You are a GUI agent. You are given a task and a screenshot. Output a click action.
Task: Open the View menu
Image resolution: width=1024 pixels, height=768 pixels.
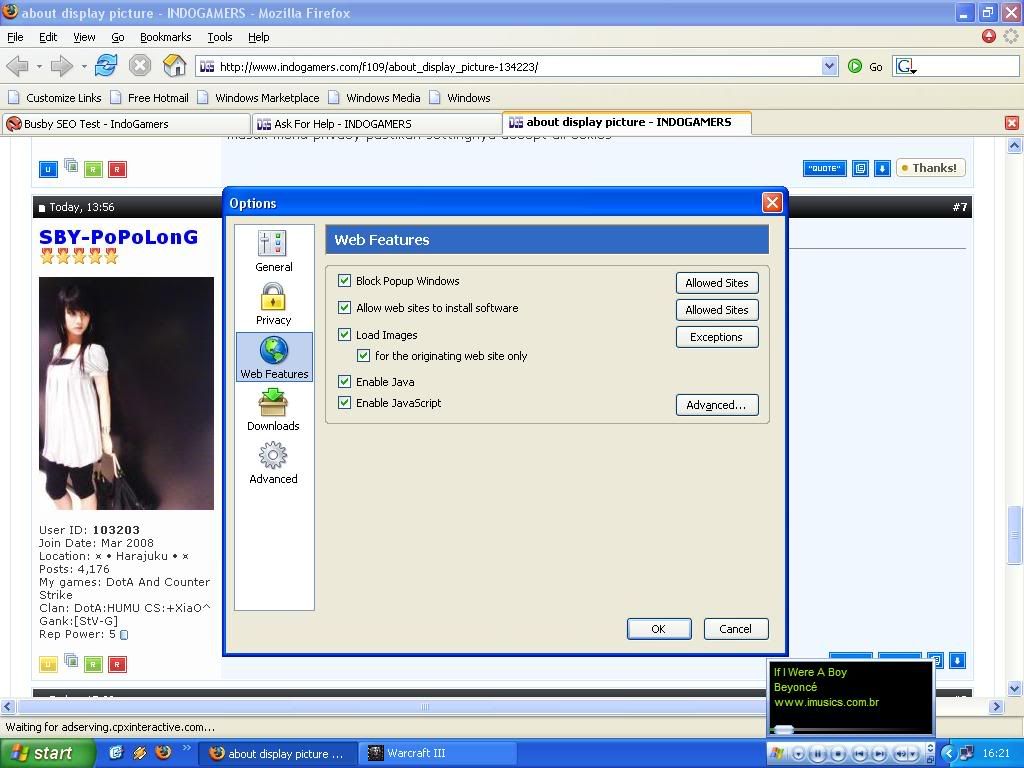point(84,37)
